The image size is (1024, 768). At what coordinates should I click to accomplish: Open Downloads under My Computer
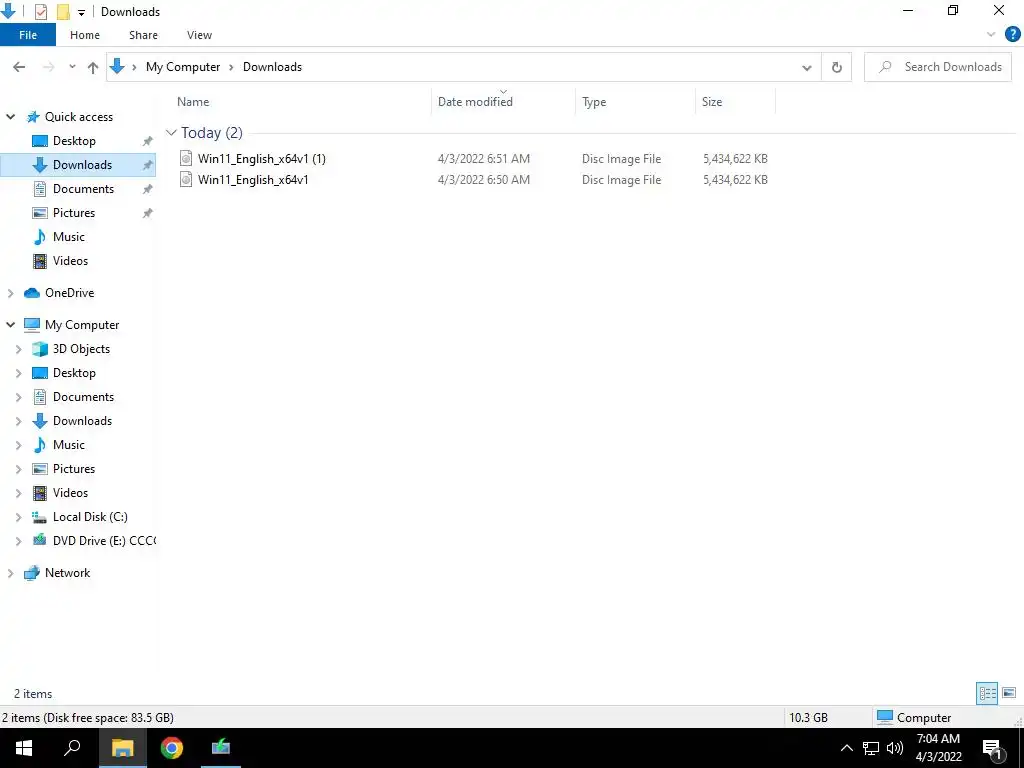coord(82,421)
